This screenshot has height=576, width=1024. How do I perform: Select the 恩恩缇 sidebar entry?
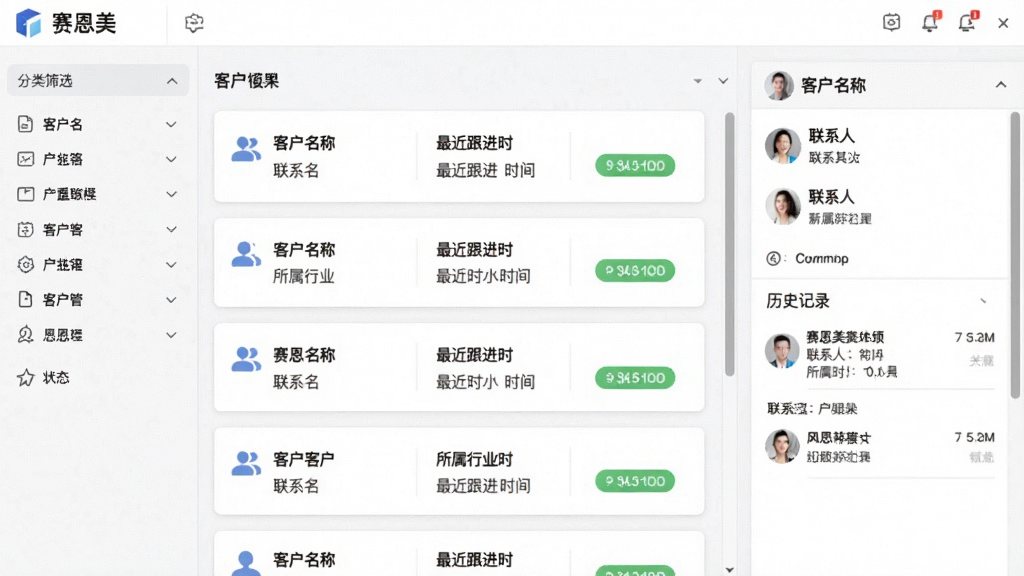98,335
